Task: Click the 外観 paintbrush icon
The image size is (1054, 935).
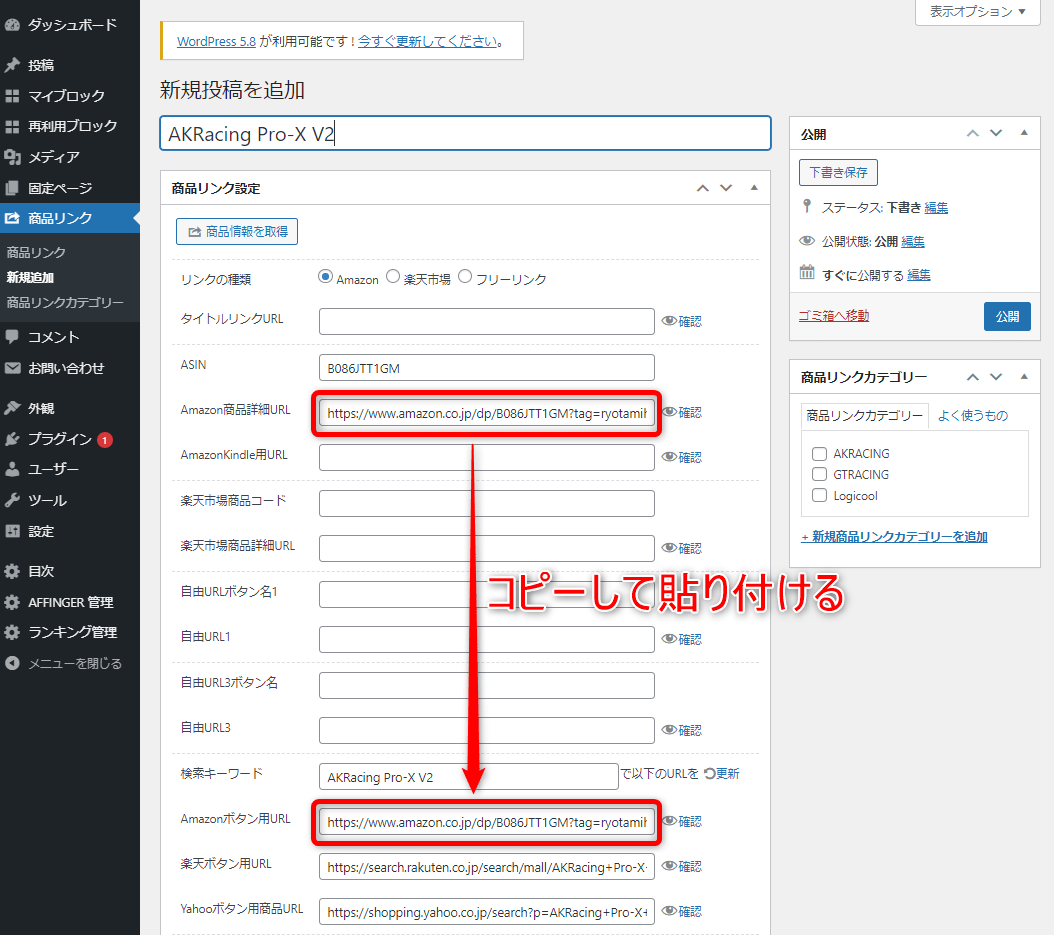Action: (x=12, y=408)
